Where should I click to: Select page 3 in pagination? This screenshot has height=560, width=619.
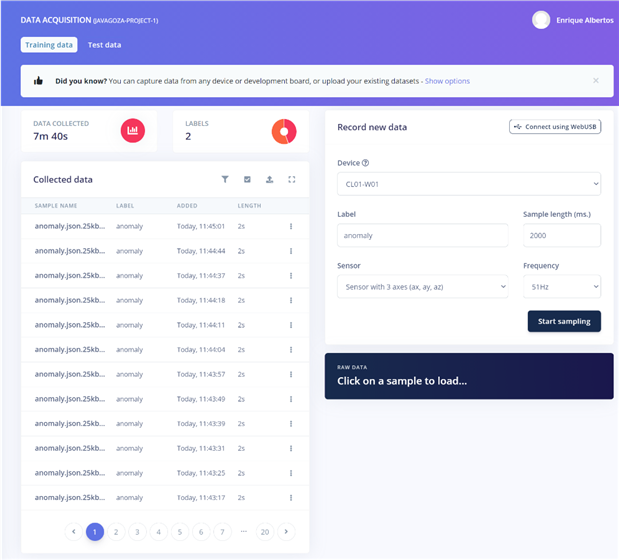[x=137, y=532]
